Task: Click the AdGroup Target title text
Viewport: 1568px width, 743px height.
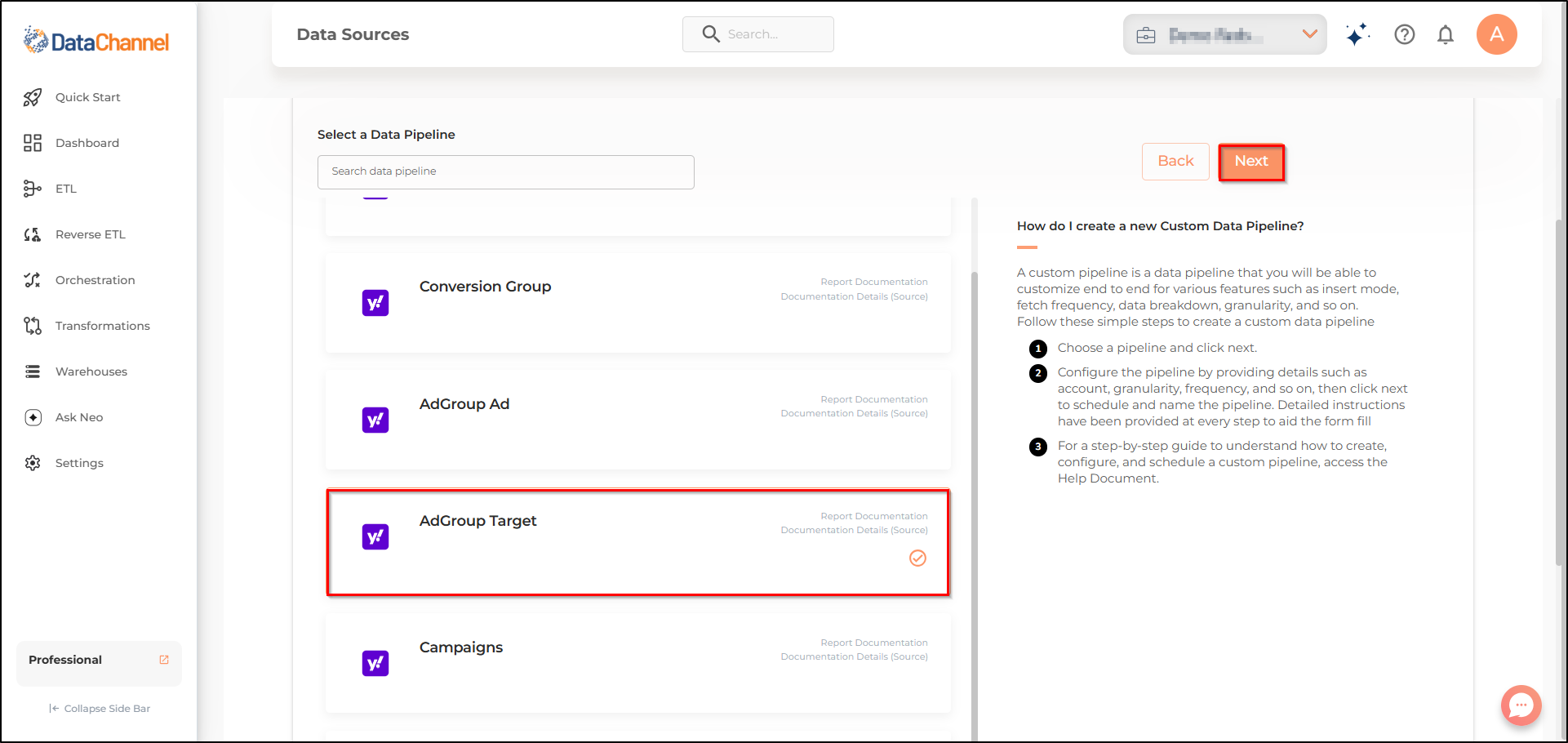Action: click(478, 521)
